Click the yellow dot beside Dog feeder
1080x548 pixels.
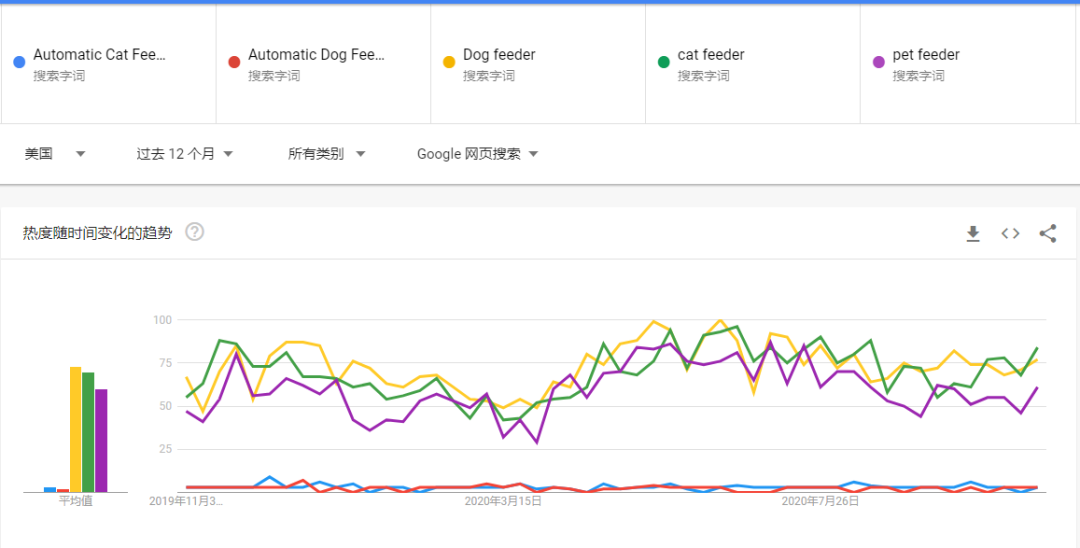(x=449, y=62)
